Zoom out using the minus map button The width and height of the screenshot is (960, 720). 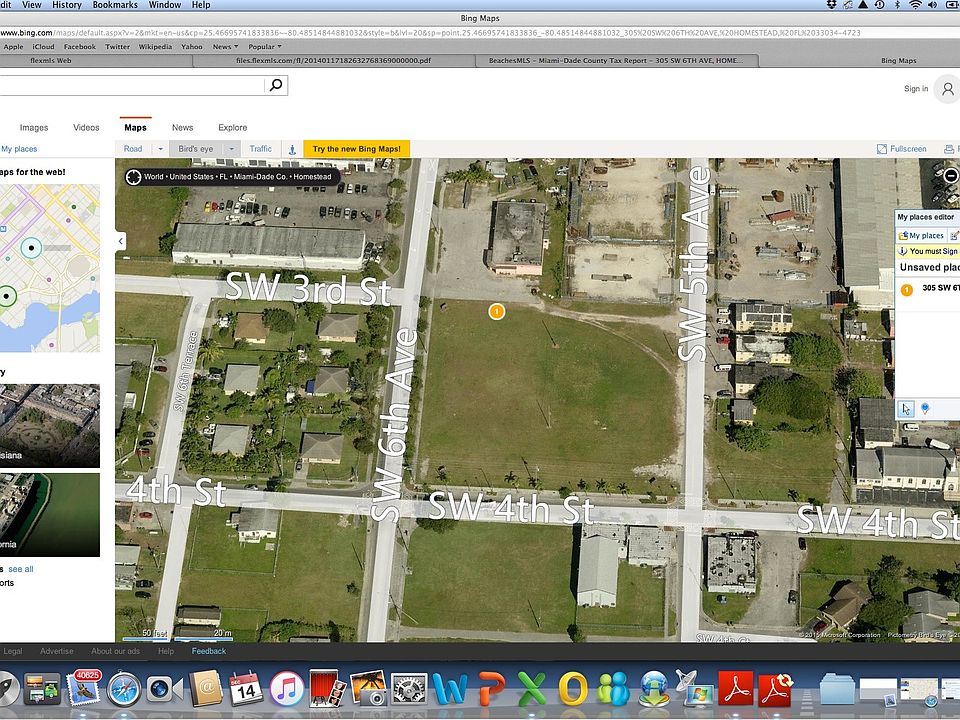[x=951, y=176]
